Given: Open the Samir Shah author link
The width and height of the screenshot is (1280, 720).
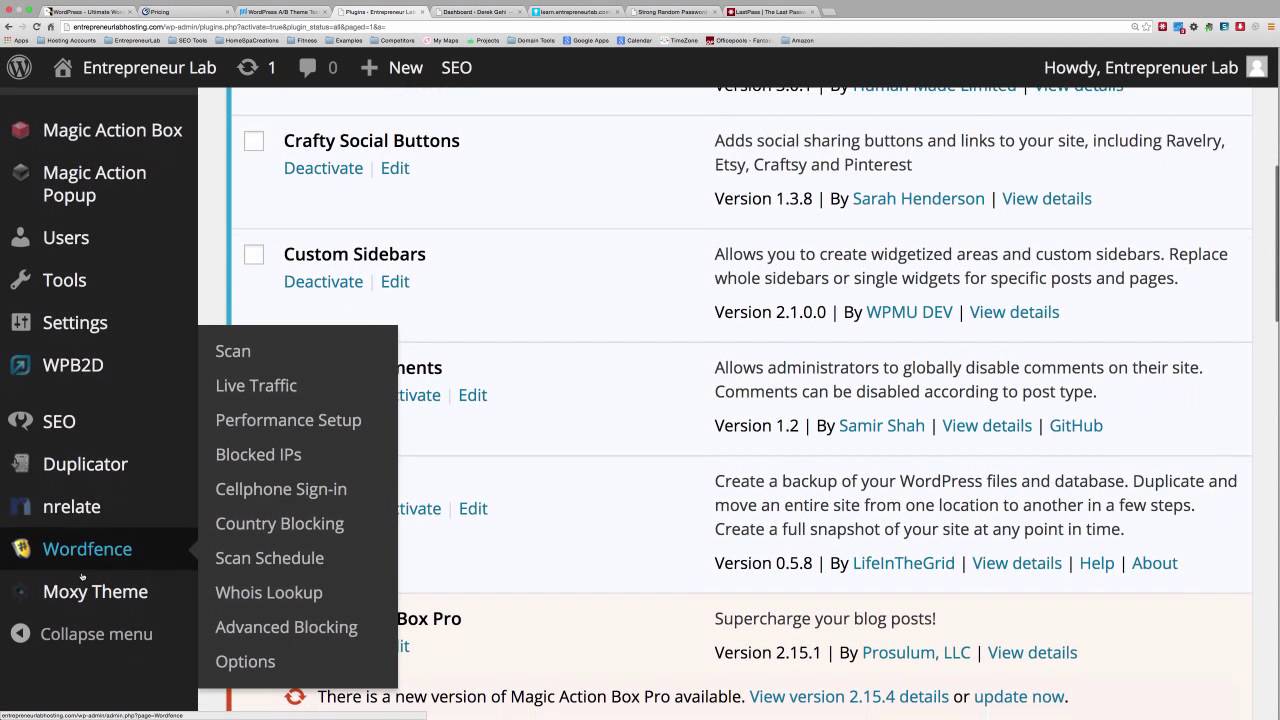Looking at the screenshot, I should [881, 425].
